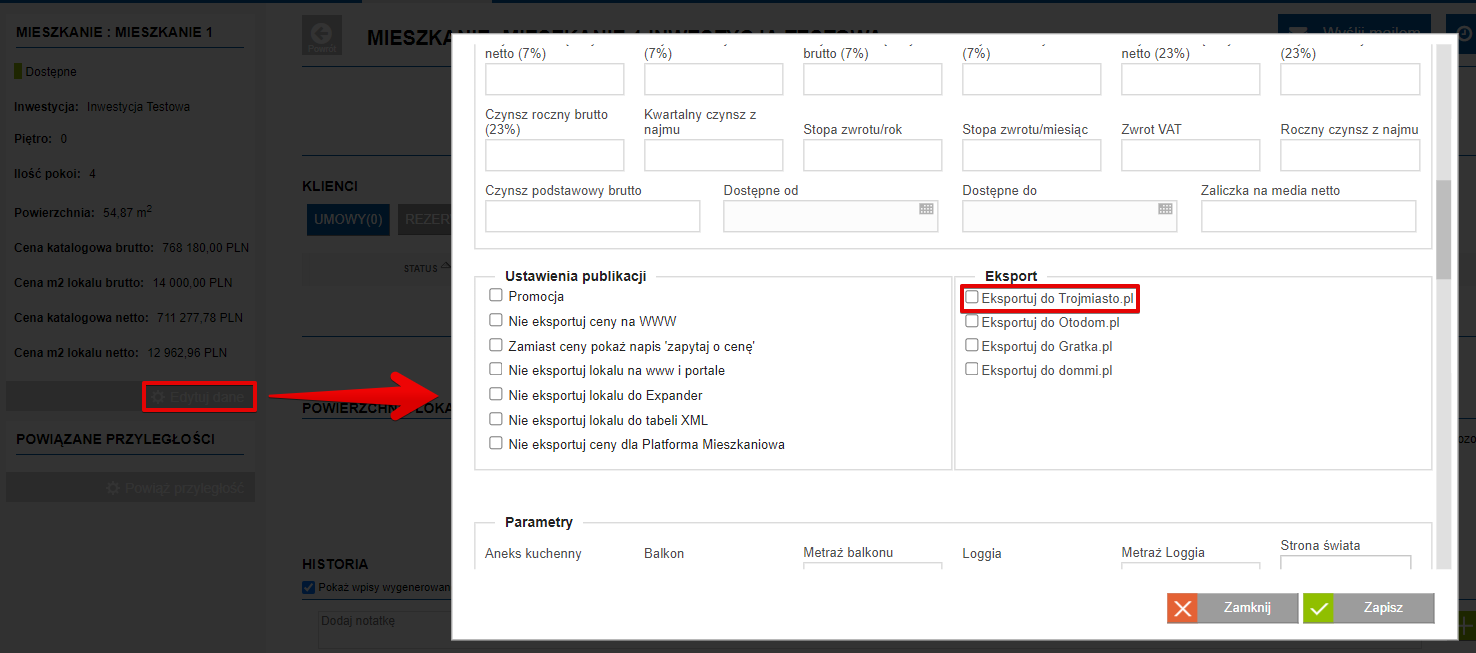This screenshot has height=653, width=1476.
Task: Click the Stopa zwrotu/rok input
Action: pos(872,155)
